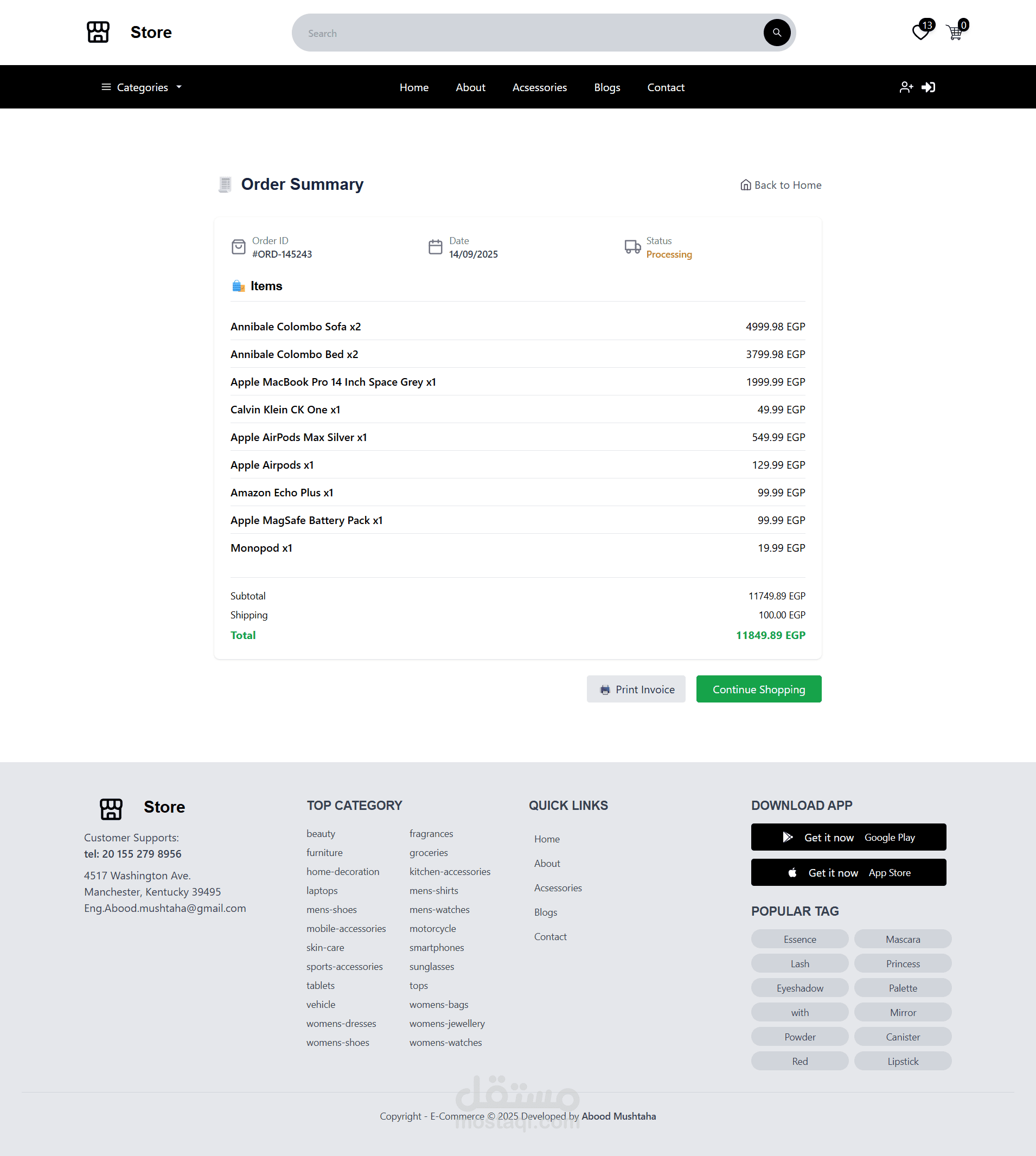Click the 14/09/2025 order date
This screenshot has width=1036, height=1156.
(x=473, y=254)
